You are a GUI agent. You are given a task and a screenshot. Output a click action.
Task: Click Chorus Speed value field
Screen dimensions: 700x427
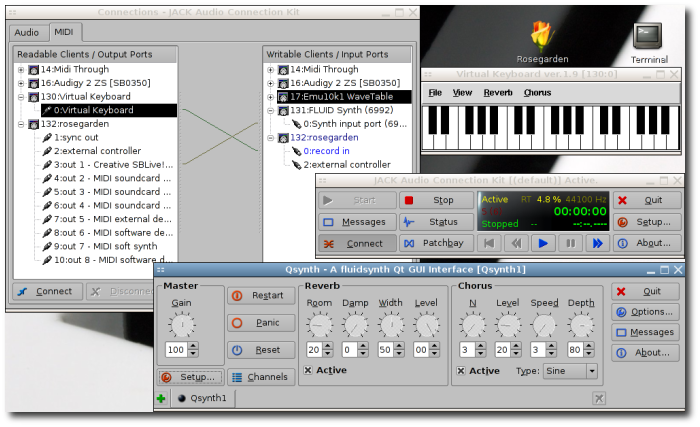click(x=538, y=350)
